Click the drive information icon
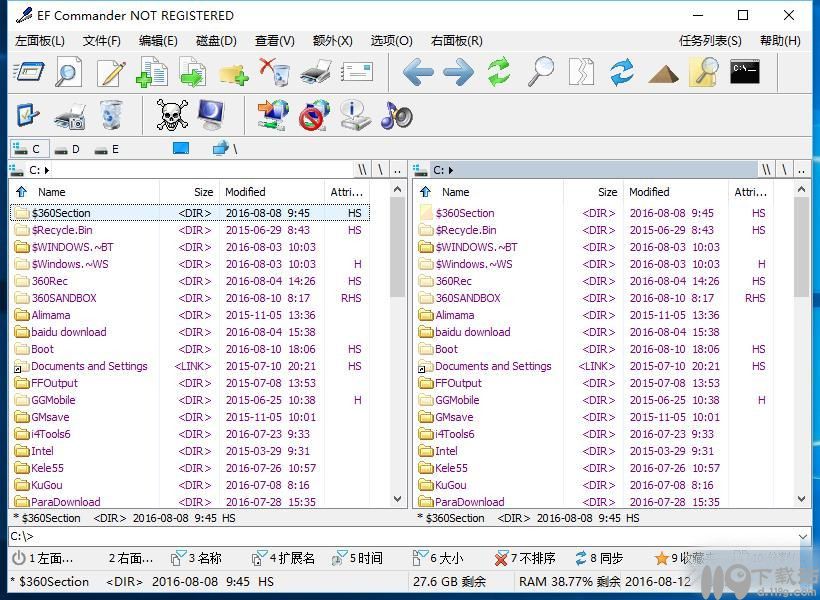Viewport: 820px width, 600px height. coord(355,115)
